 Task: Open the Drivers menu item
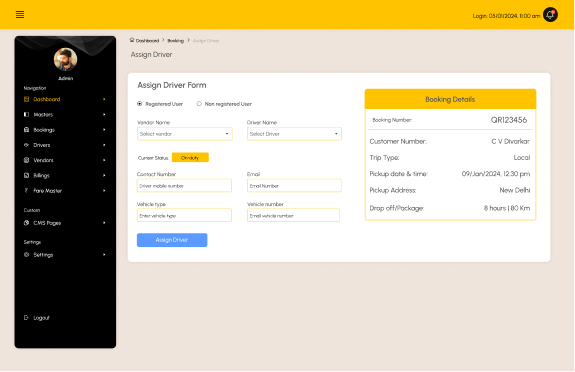[x=65, y=145]
